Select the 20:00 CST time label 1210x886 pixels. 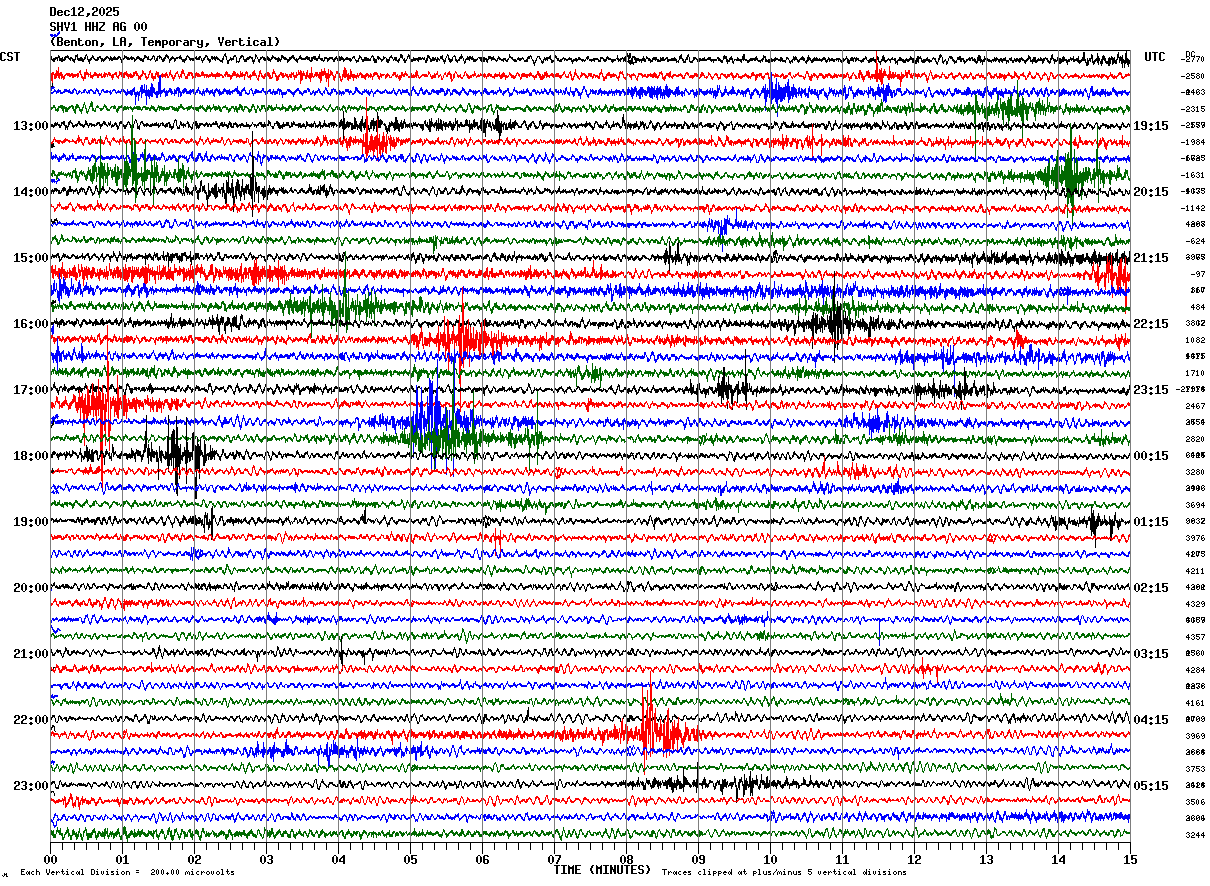point(30,588)
